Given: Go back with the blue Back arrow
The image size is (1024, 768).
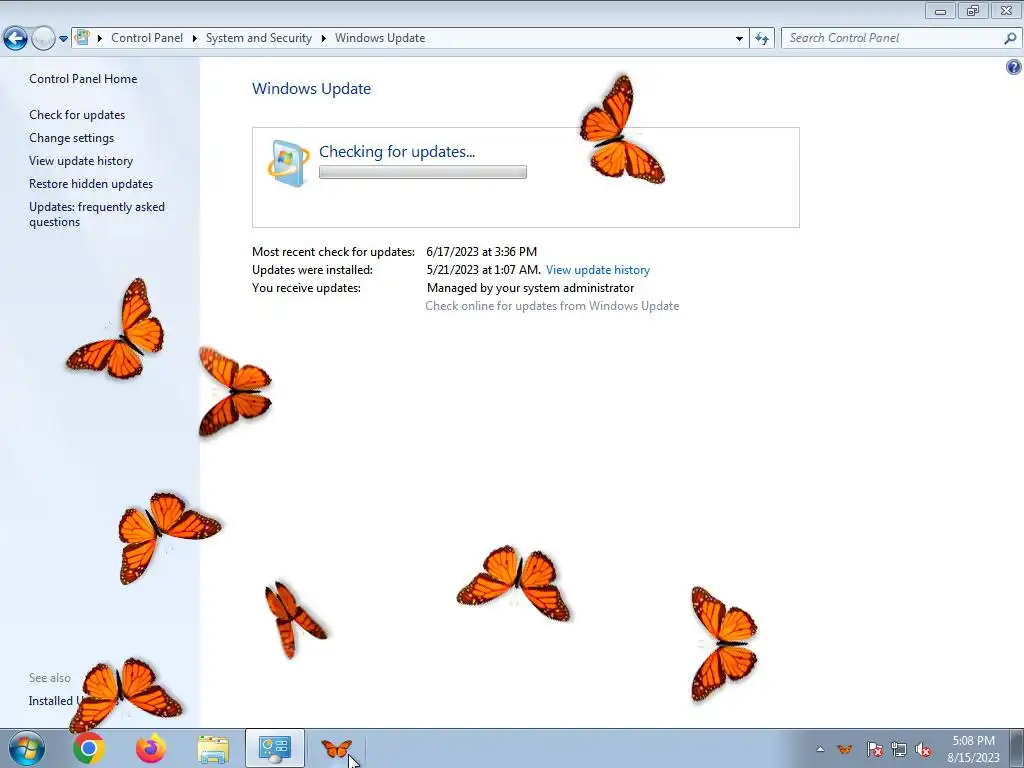Looking at the screenshot, I should click(15, 39).
